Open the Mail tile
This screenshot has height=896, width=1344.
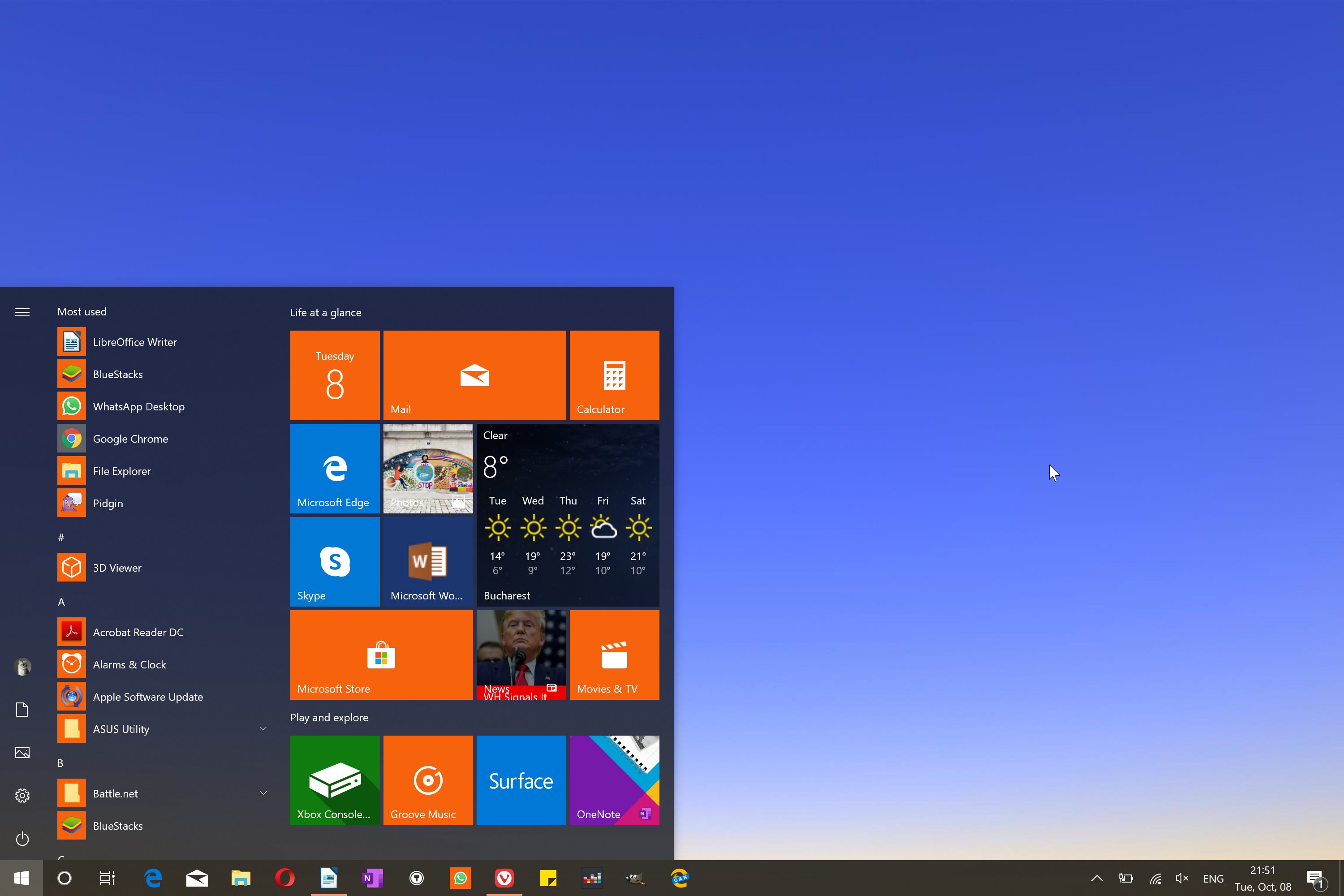475,375
